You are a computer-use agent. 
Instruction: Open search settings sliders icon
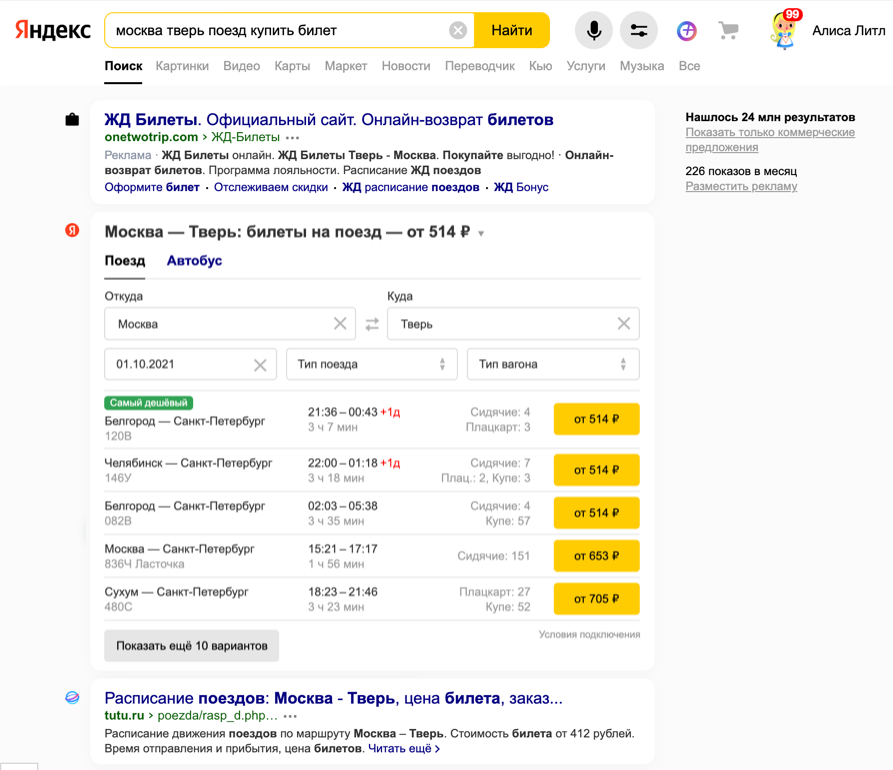639,31
